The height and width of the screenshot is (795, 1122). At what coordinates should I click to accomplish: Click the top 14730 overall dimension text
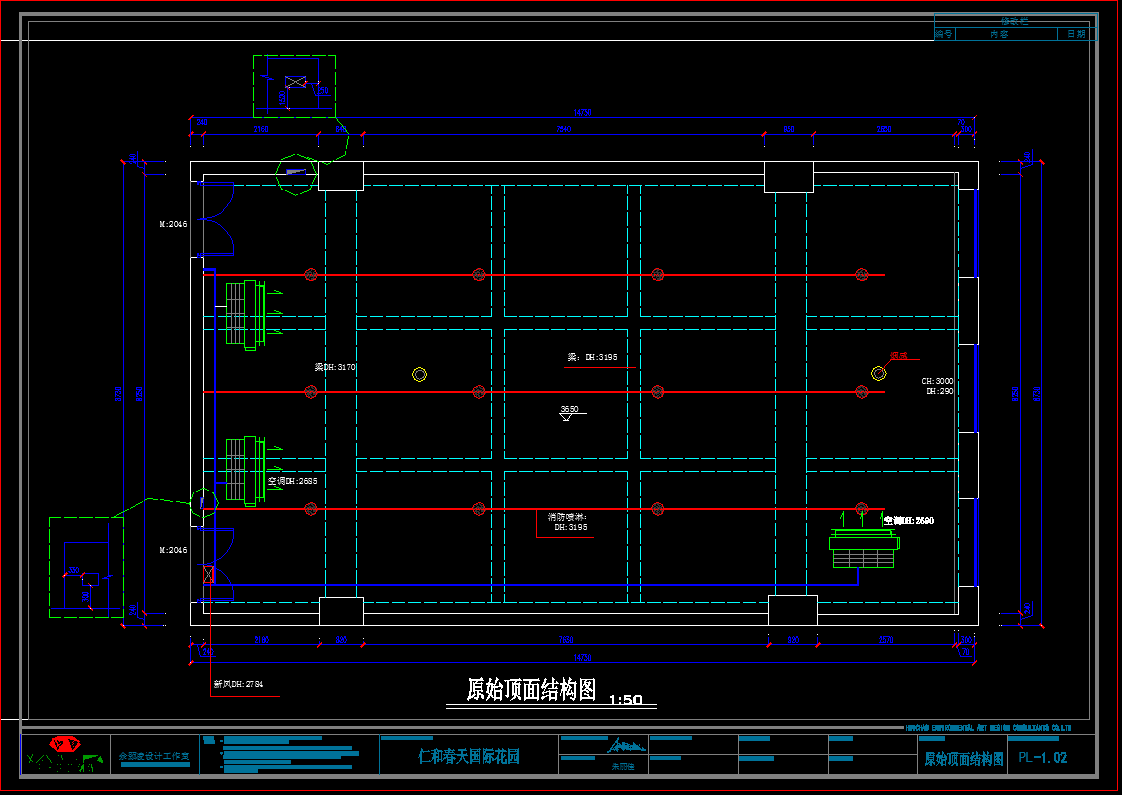click(582, 112)
